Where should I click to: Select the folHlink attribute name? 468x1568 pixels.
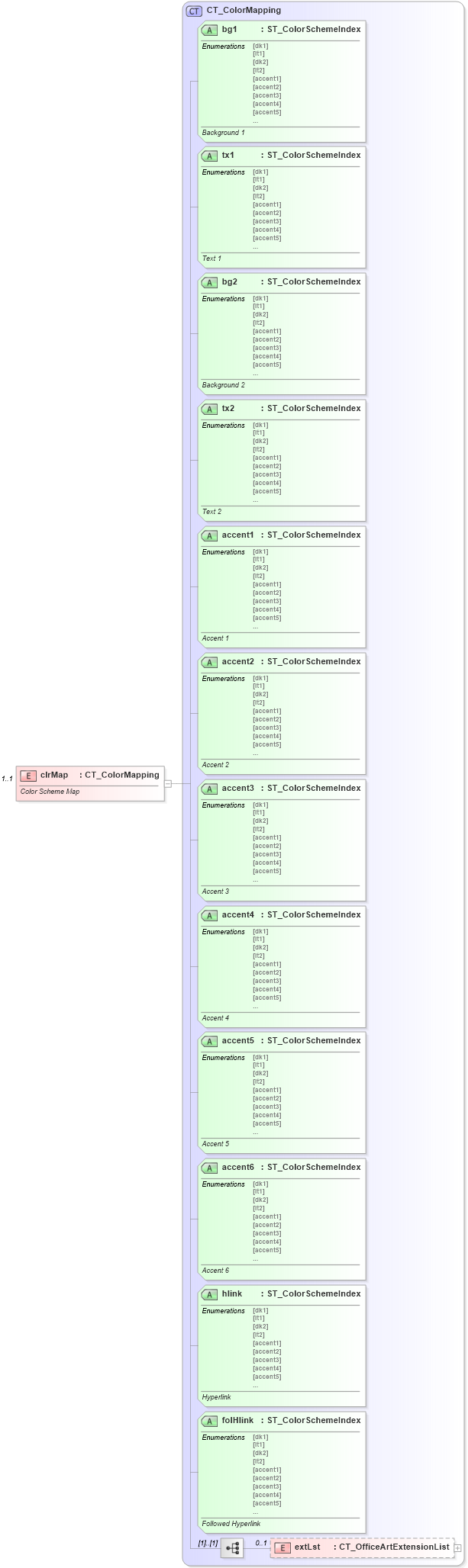tap(238, 1420)
